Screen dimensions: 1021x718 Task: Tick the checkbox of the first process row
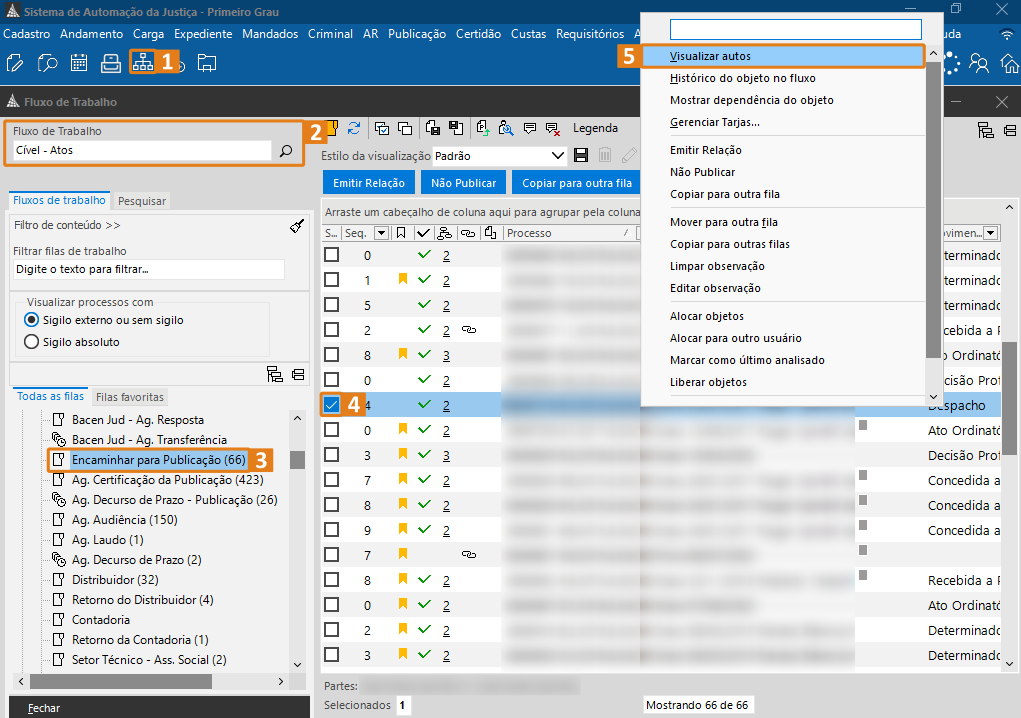tap(331, 255)
